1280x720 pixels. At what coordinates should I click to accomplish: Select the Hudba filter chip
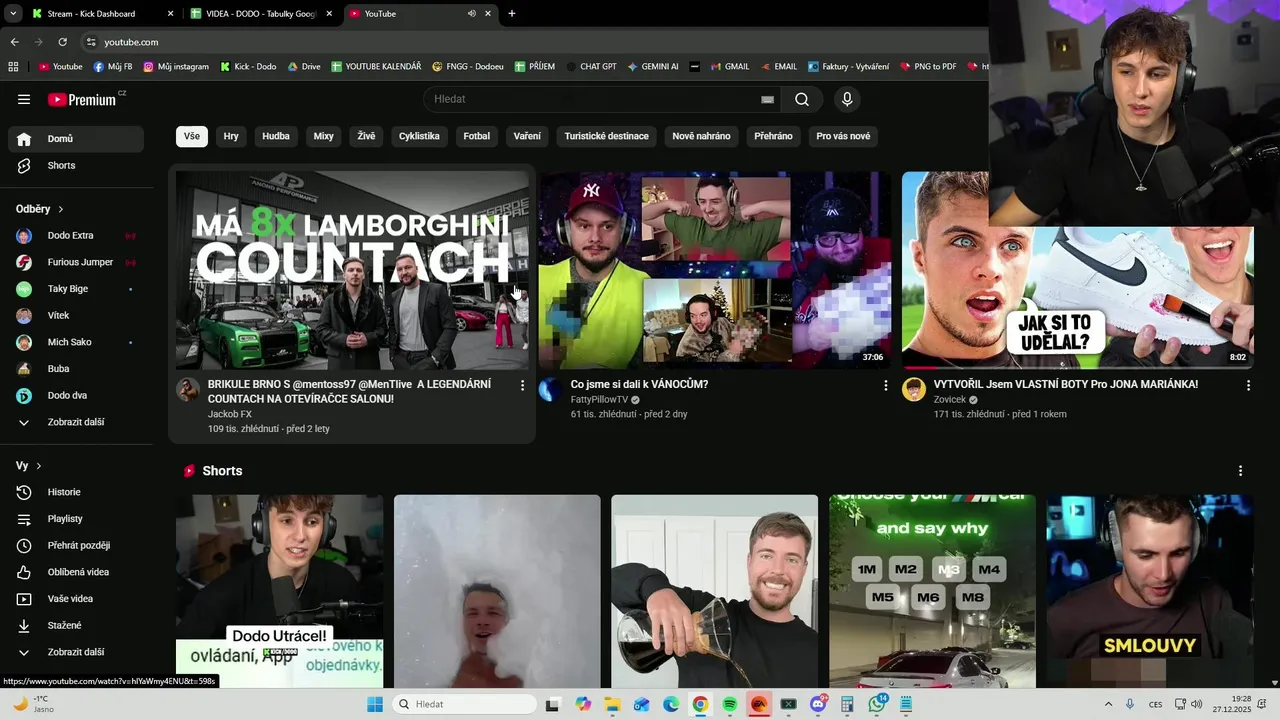pos(276,136)
